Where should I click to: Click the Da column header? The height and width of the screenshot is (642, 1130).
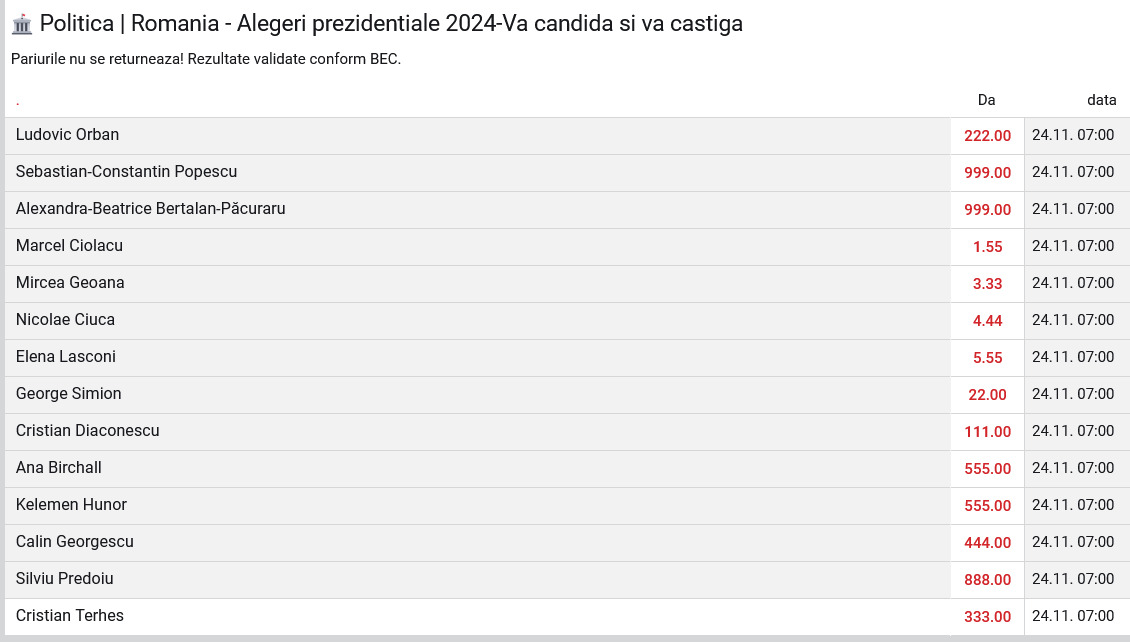tap(987, 100)
